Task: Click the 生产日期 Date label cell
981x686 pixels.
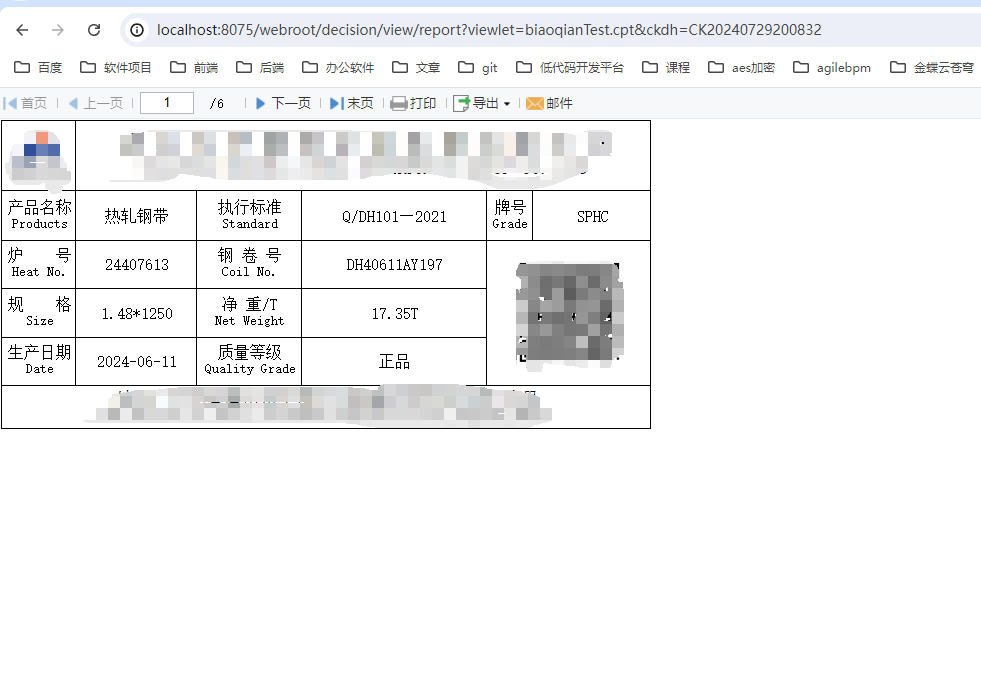Action: 39,361
